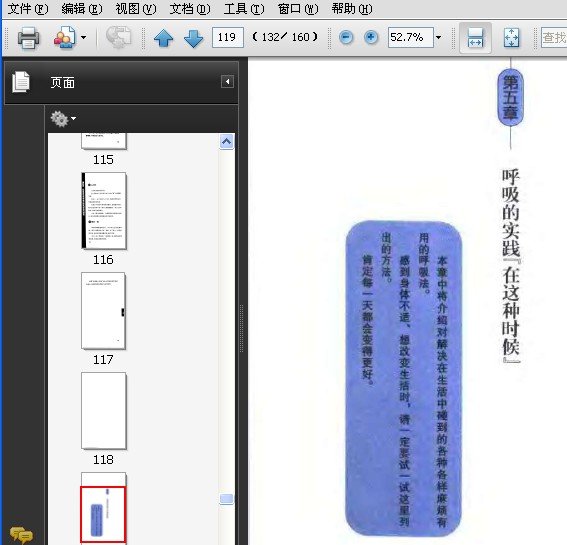567x545 pixels.
Task: Select the page 116 thumbnail
Action: pyautogui.click(x=104, y=211)
